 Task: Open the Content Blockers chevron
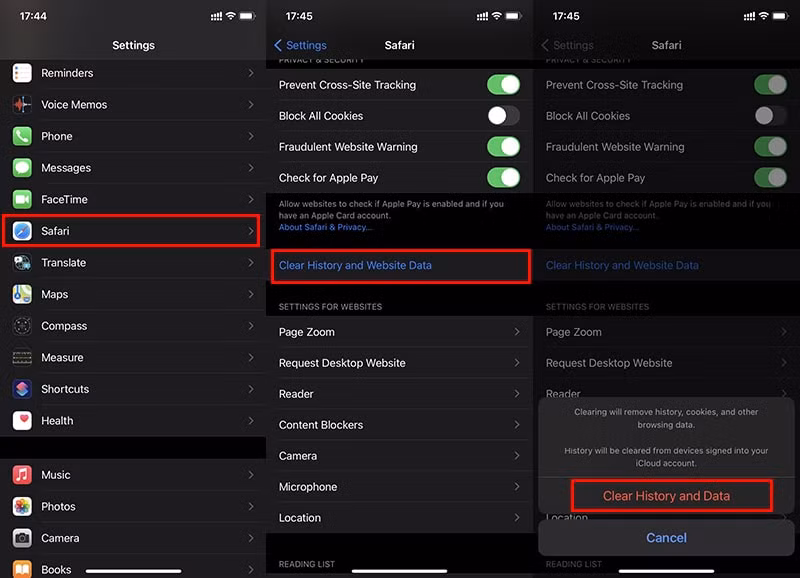(517, 425)
